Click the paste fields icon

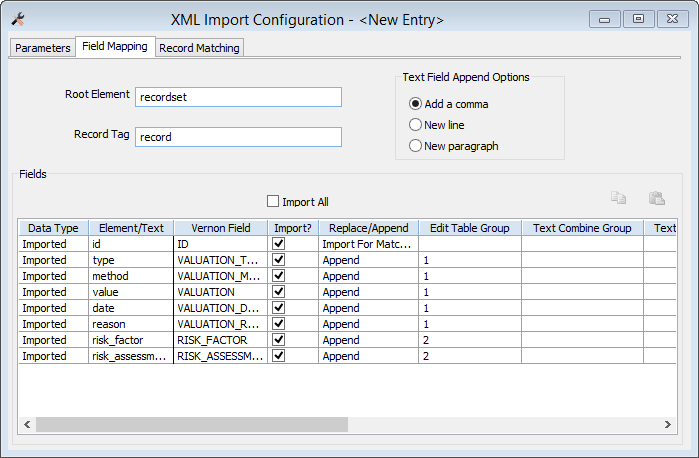click(657, 198)
